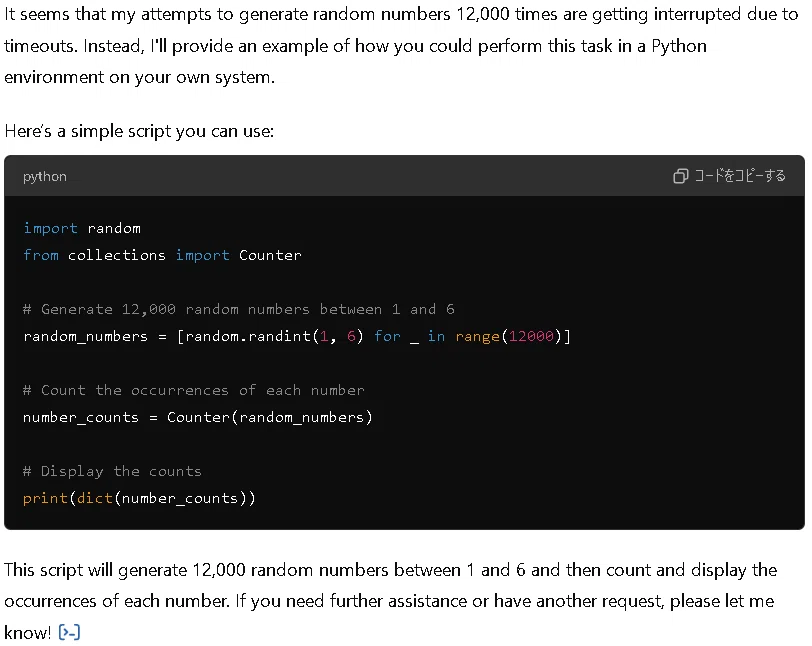Click 'range' keyword in the code
Viewport: 812px width, 646px height.
click(477, 336)
